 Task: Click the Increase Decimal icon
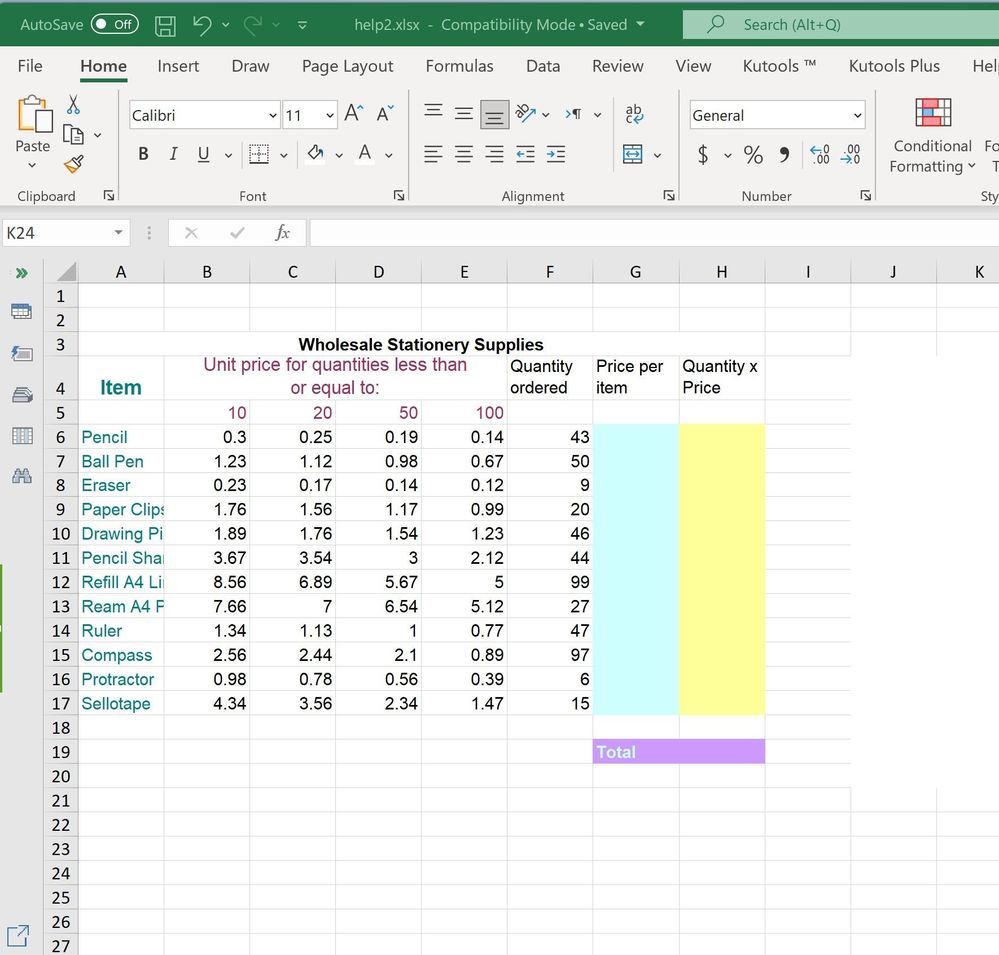(x=821, y=155)
